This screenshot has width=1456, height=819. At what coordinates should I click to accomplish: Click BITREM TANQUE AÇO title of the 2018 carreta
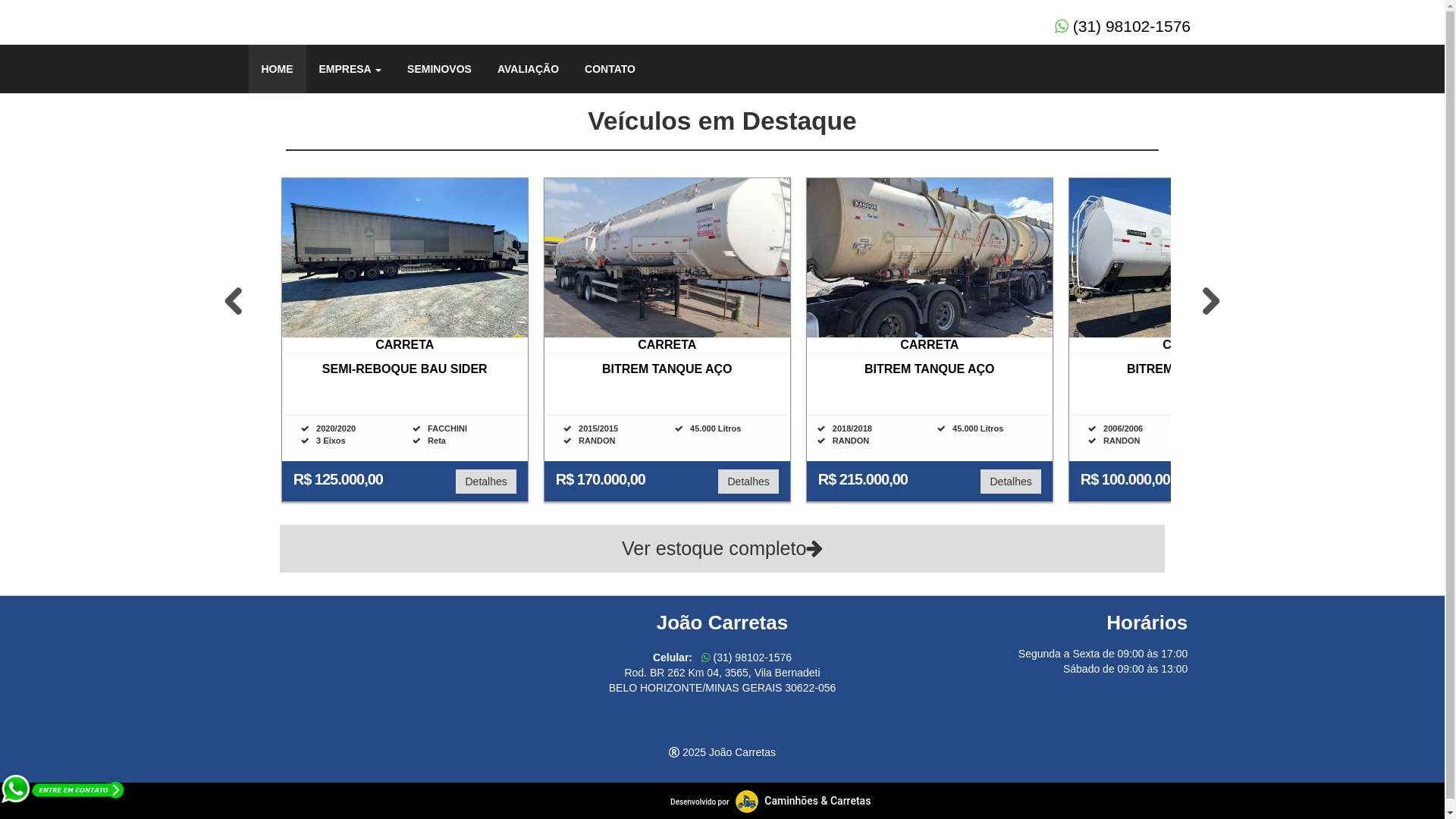click(930, 369)
